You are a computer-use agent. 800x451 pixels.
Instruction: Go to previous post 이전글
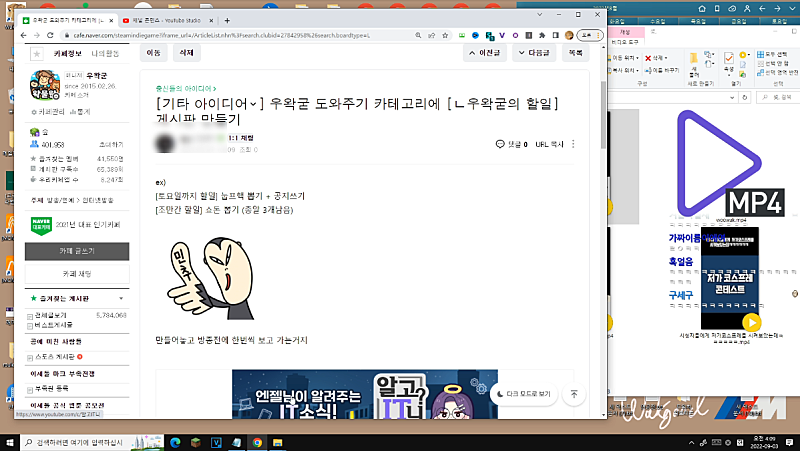(485, 53)
